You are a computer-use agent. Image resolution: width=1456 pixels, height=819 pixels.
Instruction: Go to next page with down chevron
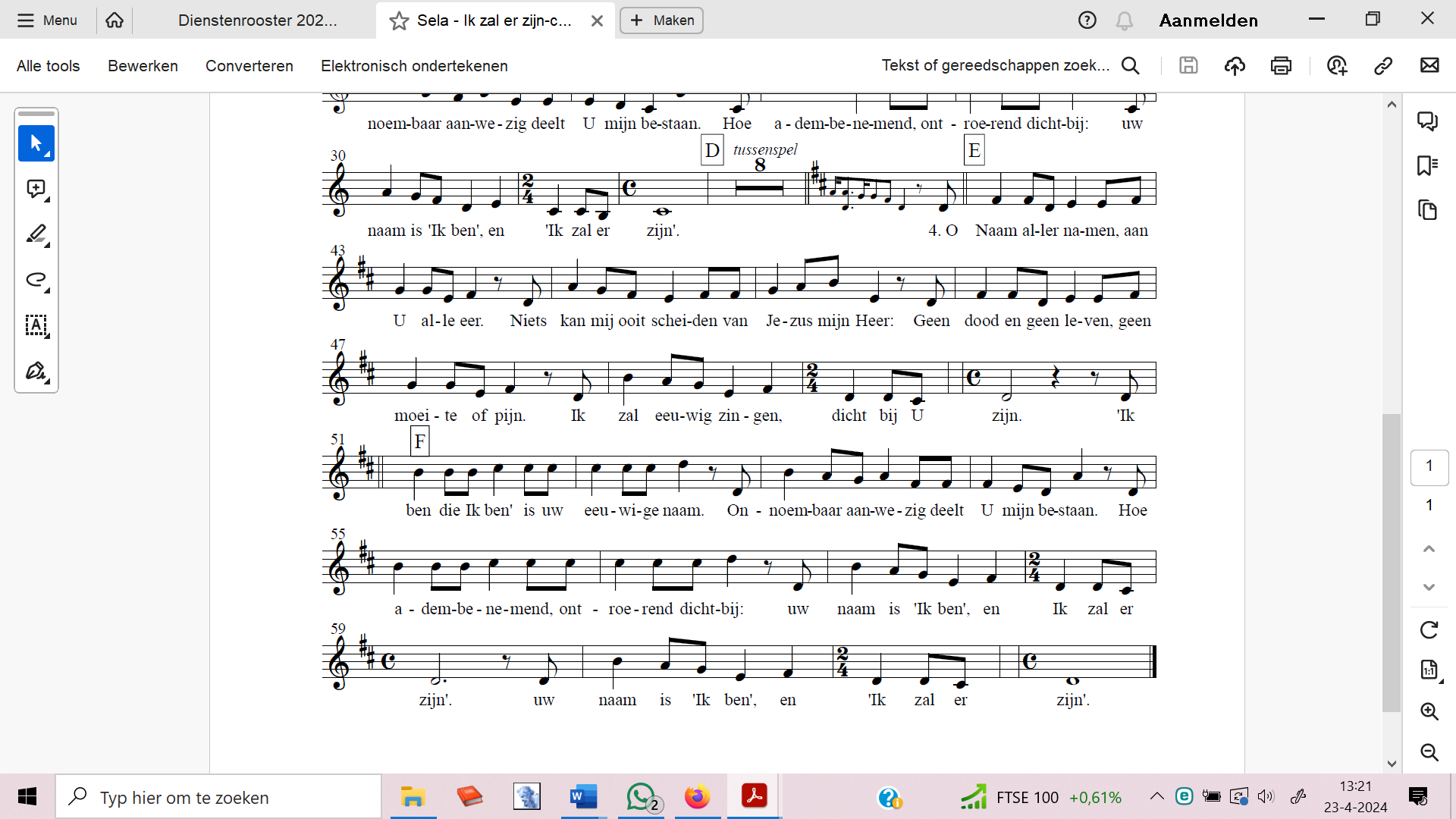coord(1429,587)
